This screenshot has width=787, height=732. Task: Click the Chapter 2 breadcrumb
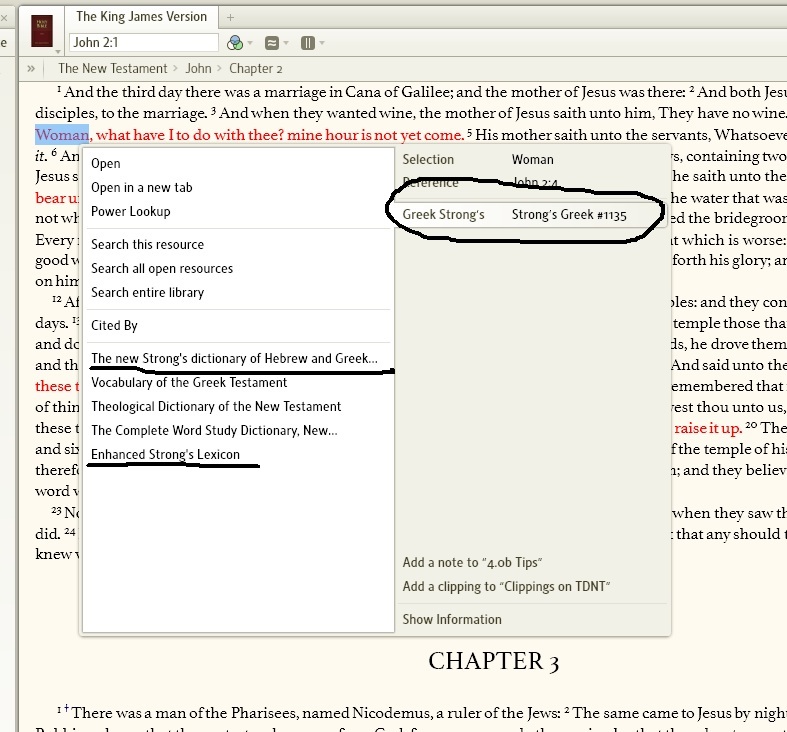click(255, 68)
